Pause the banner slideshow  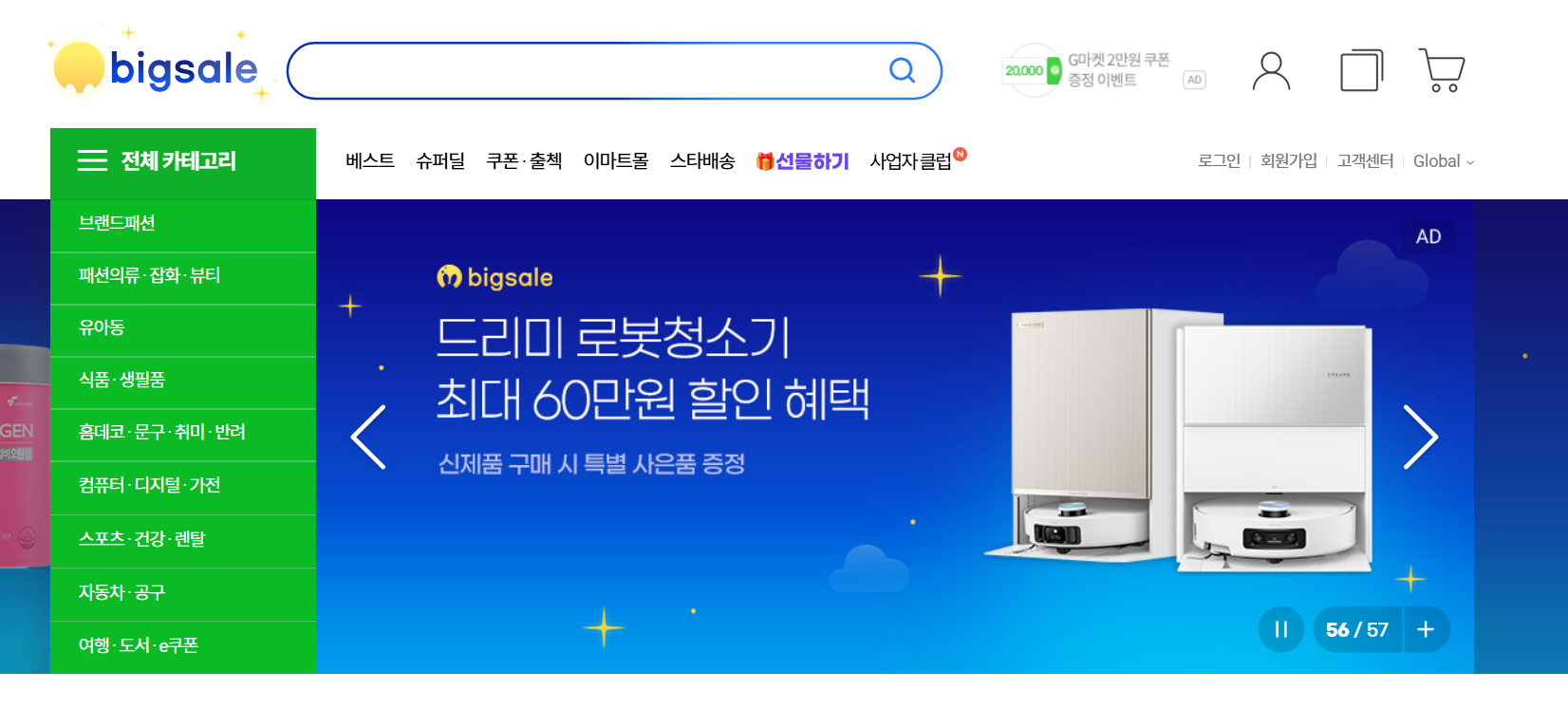pos(1280,629)
